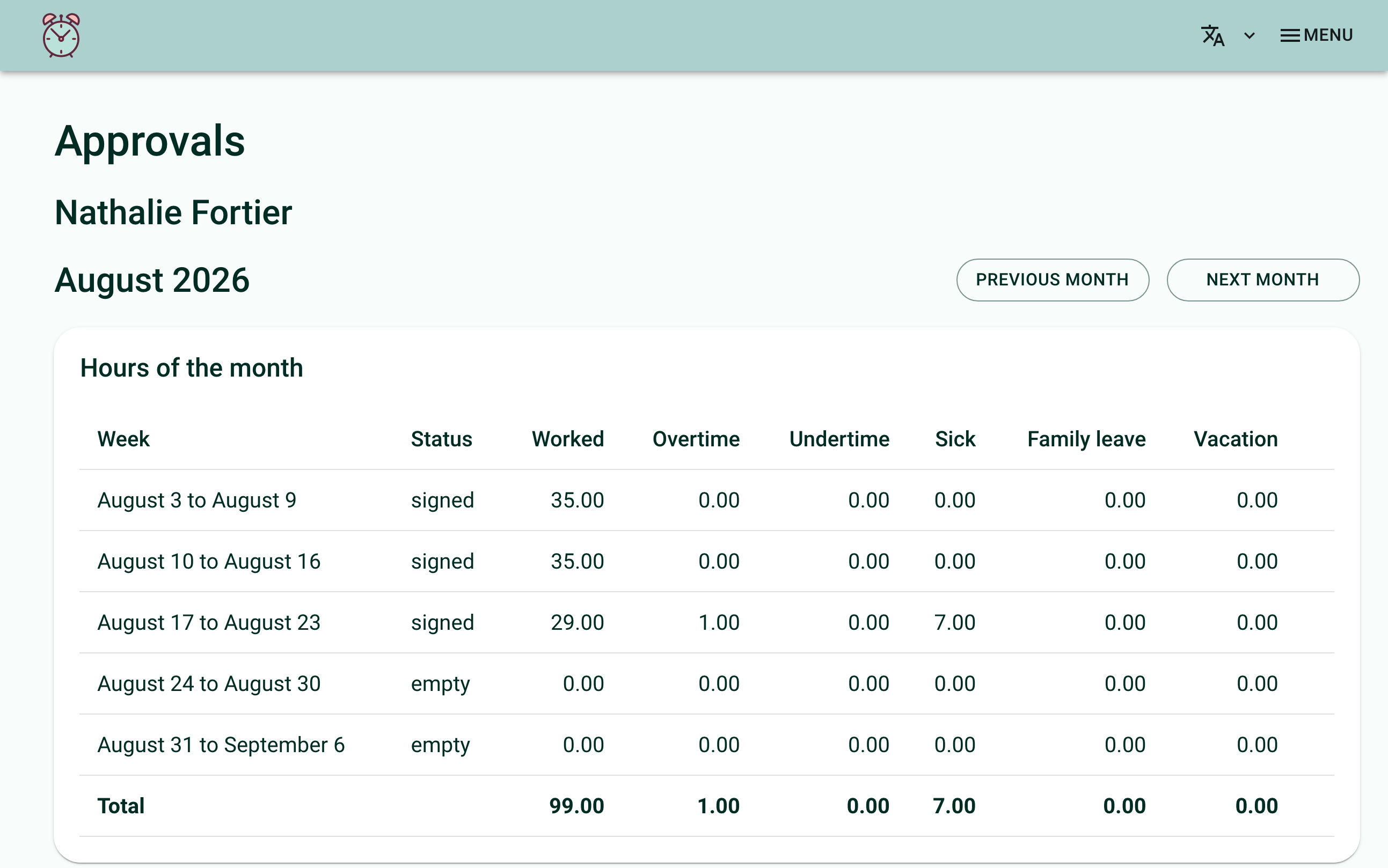Select the "Approvals" heading

(150, 141)
